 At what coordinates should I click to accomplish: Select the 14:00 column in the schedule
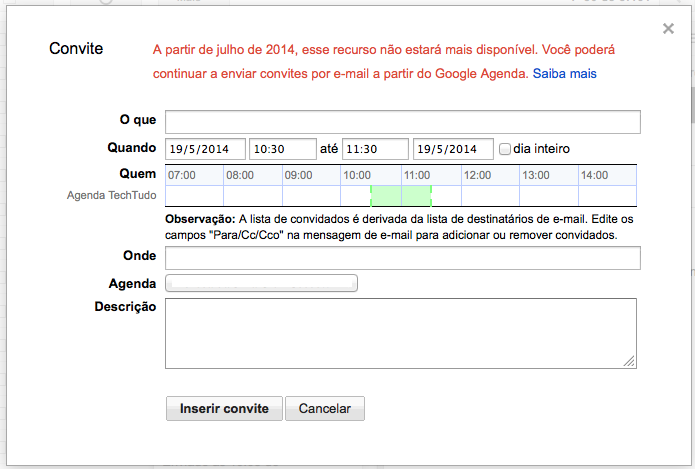[607, 175]
